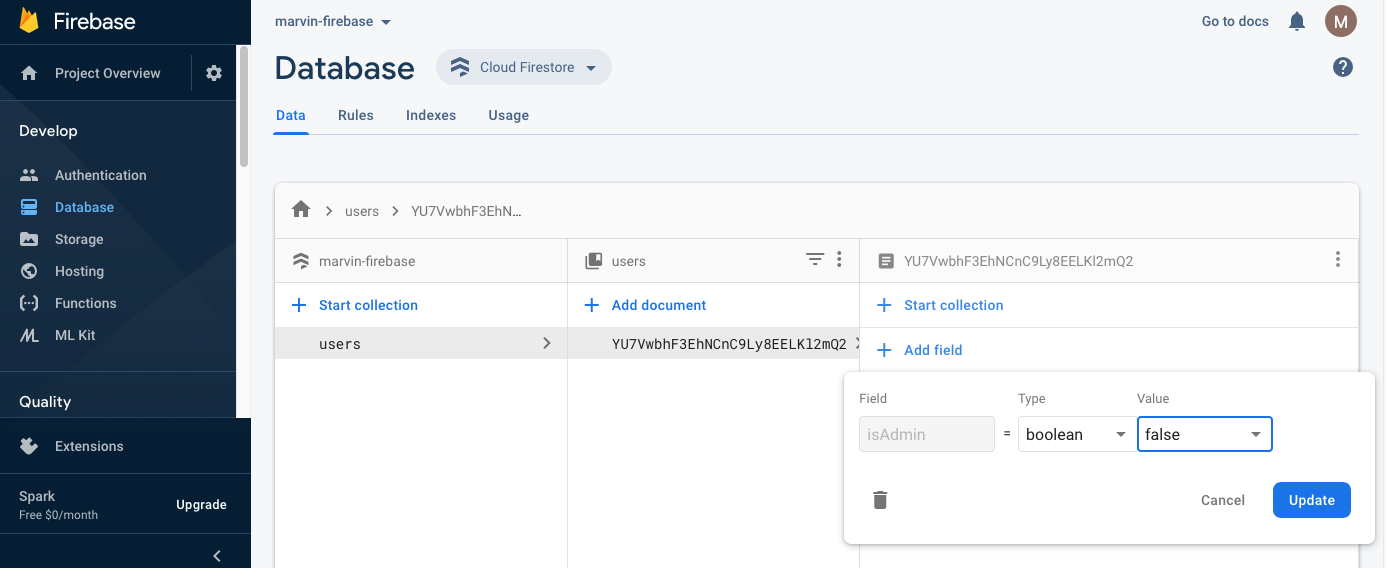Viewport: 1386px width, 568px height.
Task: Click the help question mark icon
Action: pyautogui.click(x=1343, y=67)
